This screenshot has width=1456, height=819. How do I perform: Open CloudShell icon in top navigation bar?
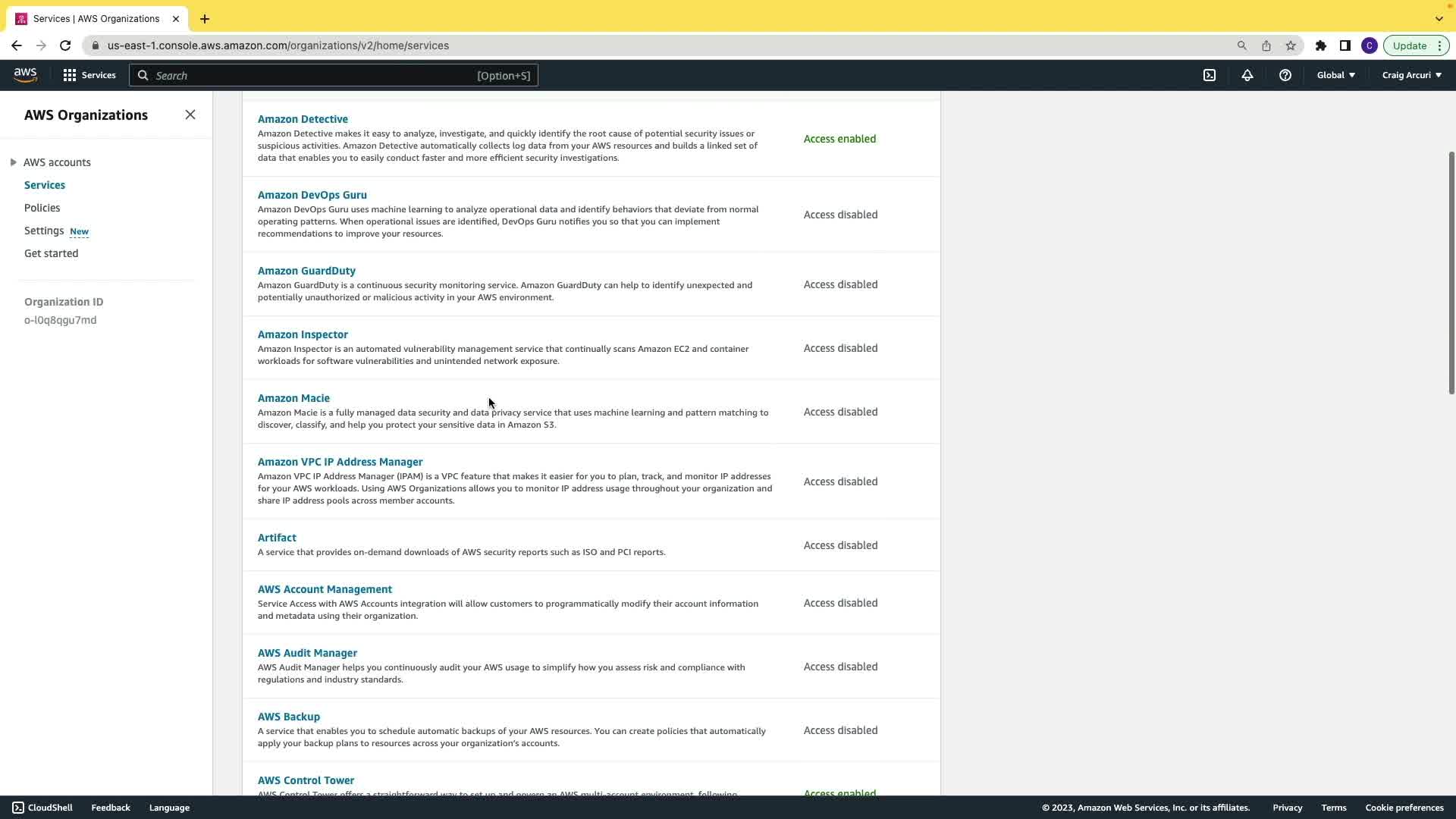pyautogui.click(x=1210, y=75)
